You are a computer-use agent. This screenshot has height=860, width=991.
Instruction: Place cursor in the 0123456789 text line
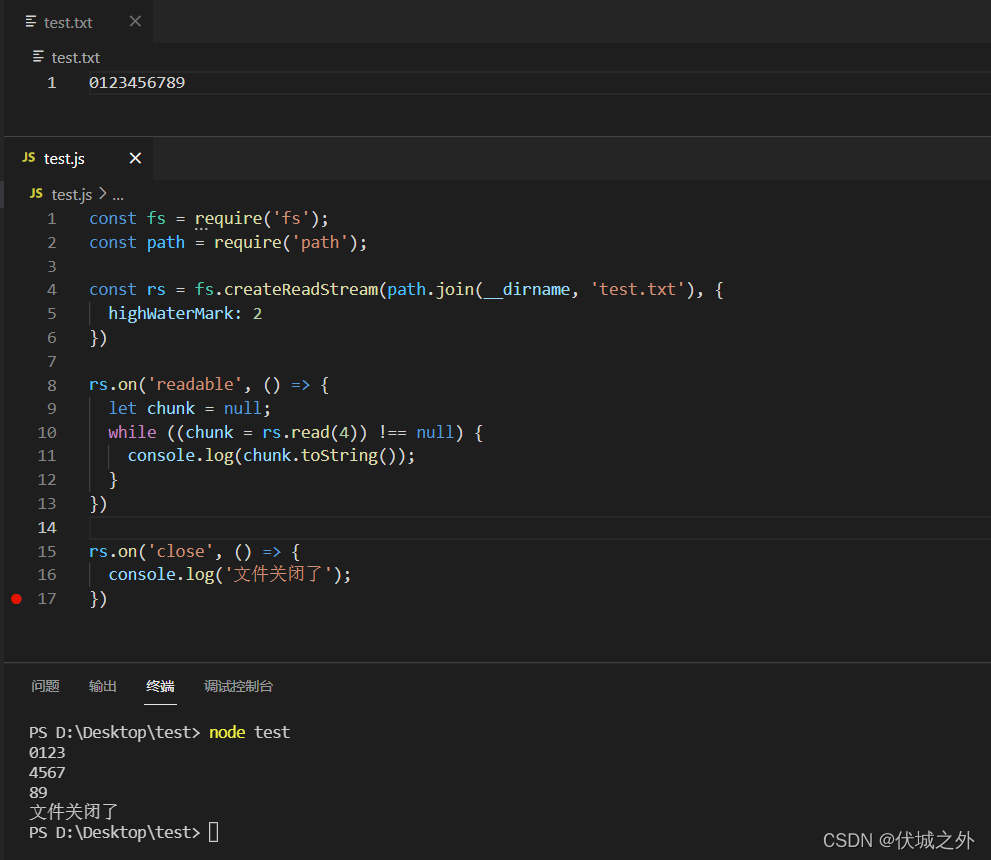coord(137,82)
